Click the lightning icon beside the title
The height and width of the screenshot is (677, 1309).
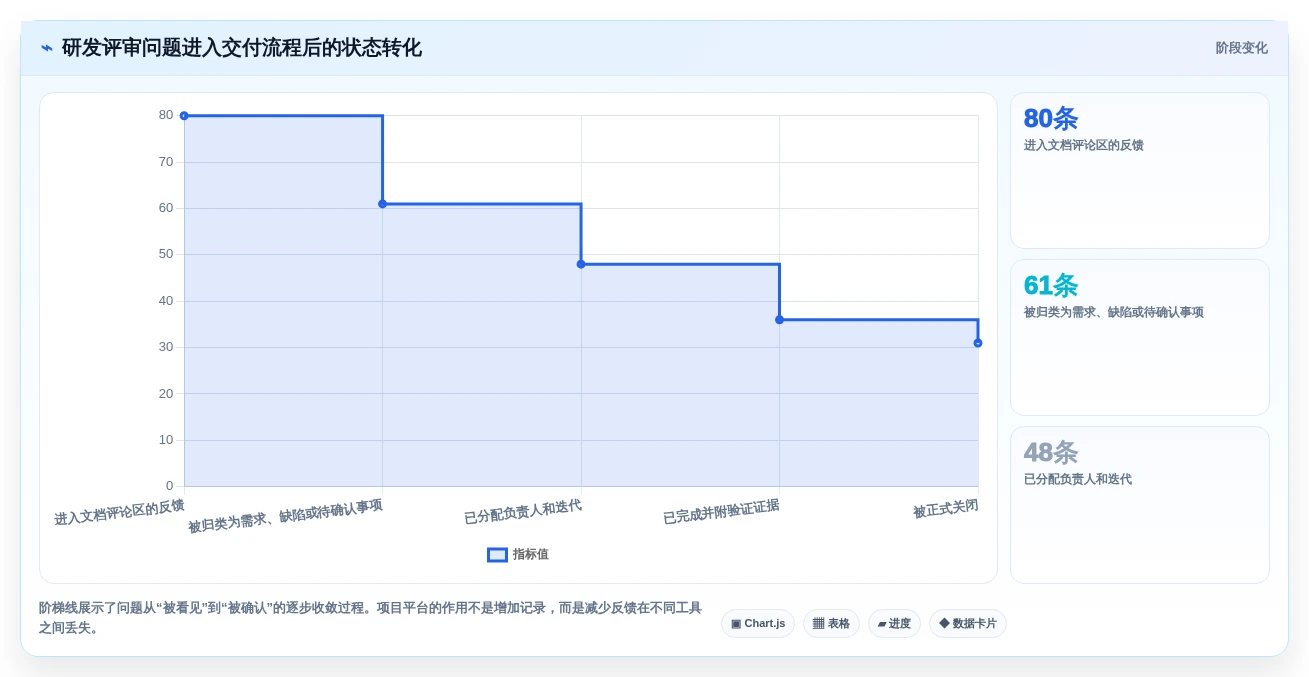pyautogui.click(x=47, y=48)
